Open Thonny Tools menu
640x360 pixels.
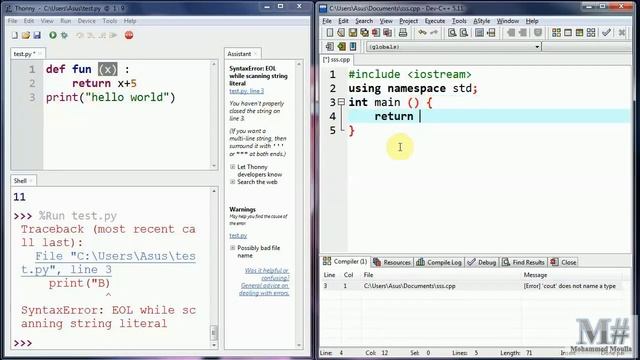click(x=109, y=21)
